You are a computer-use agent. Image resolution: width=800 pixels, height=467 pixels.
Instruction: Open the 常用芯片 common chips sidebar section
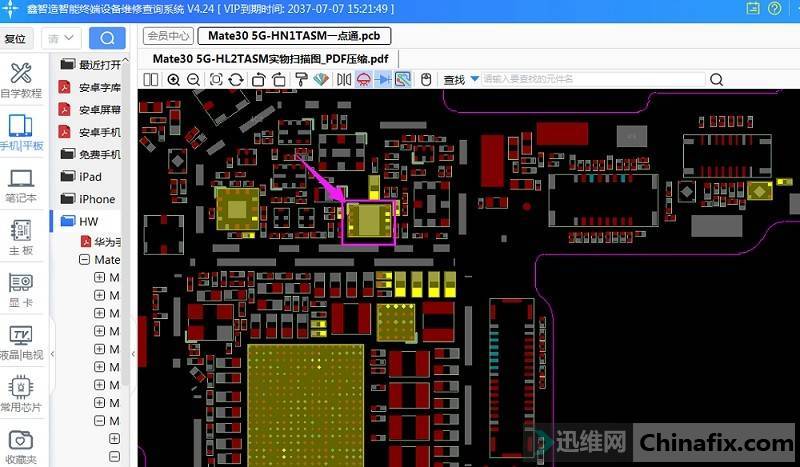pos(20,394)
